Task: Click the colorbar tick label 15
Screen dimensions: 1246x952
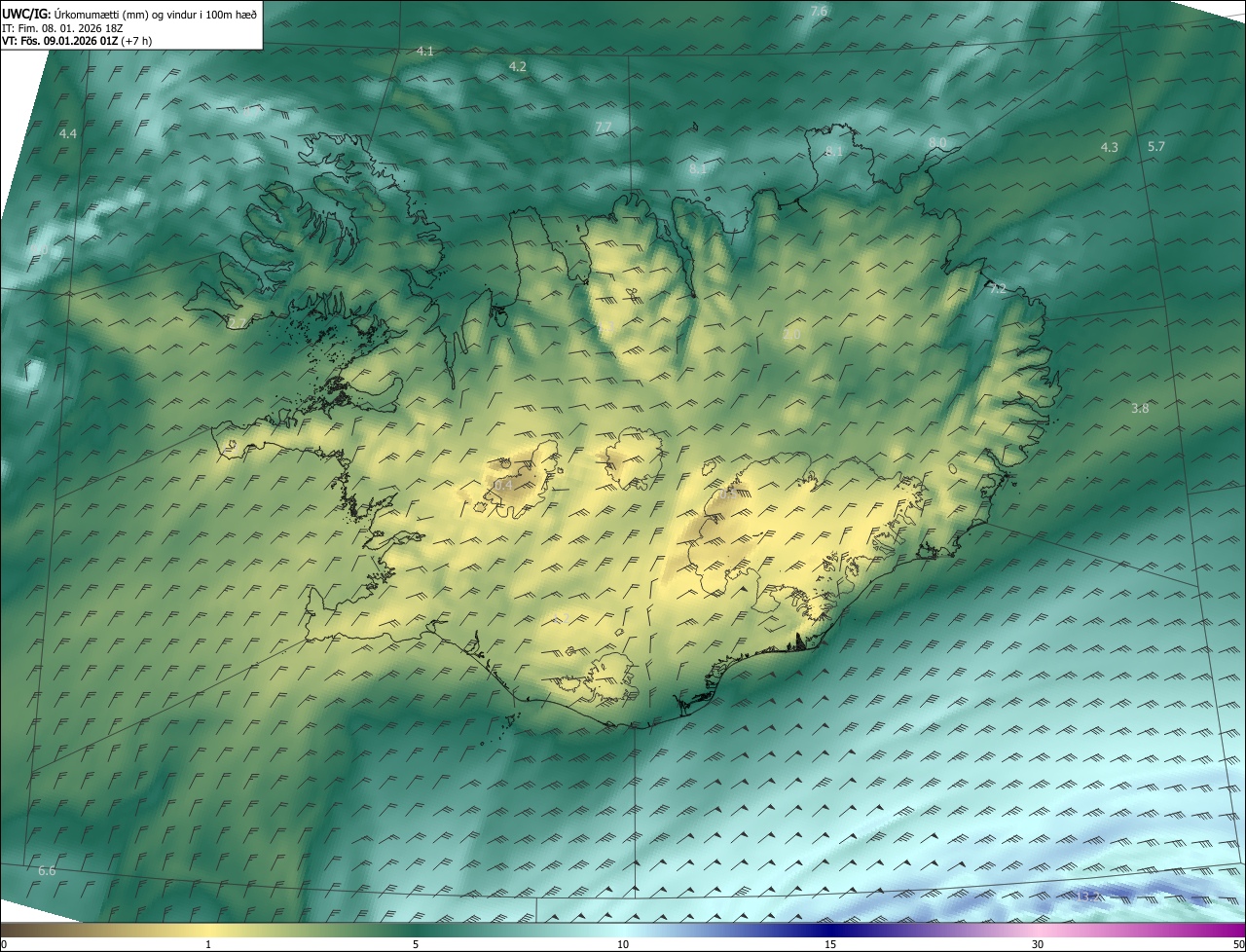Action: 830,944
